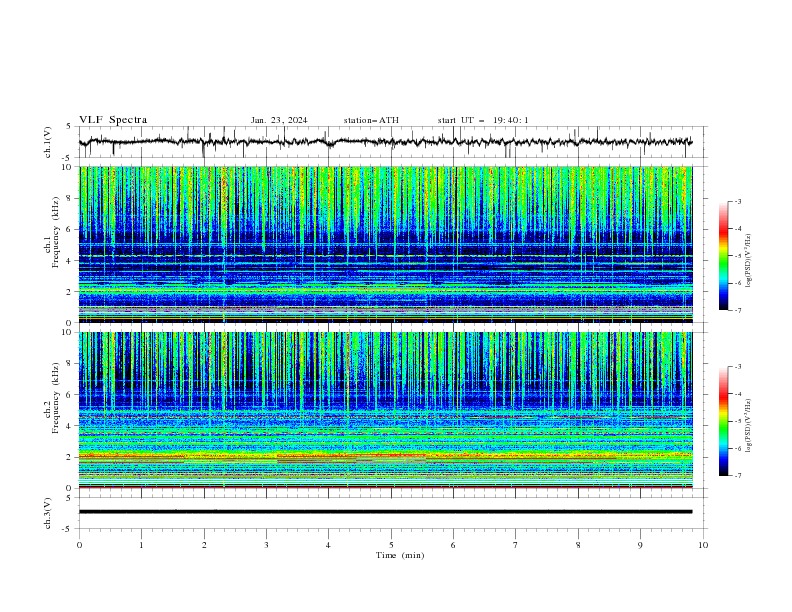Click the ch.1 spectrogram panel

click(385, 244)
